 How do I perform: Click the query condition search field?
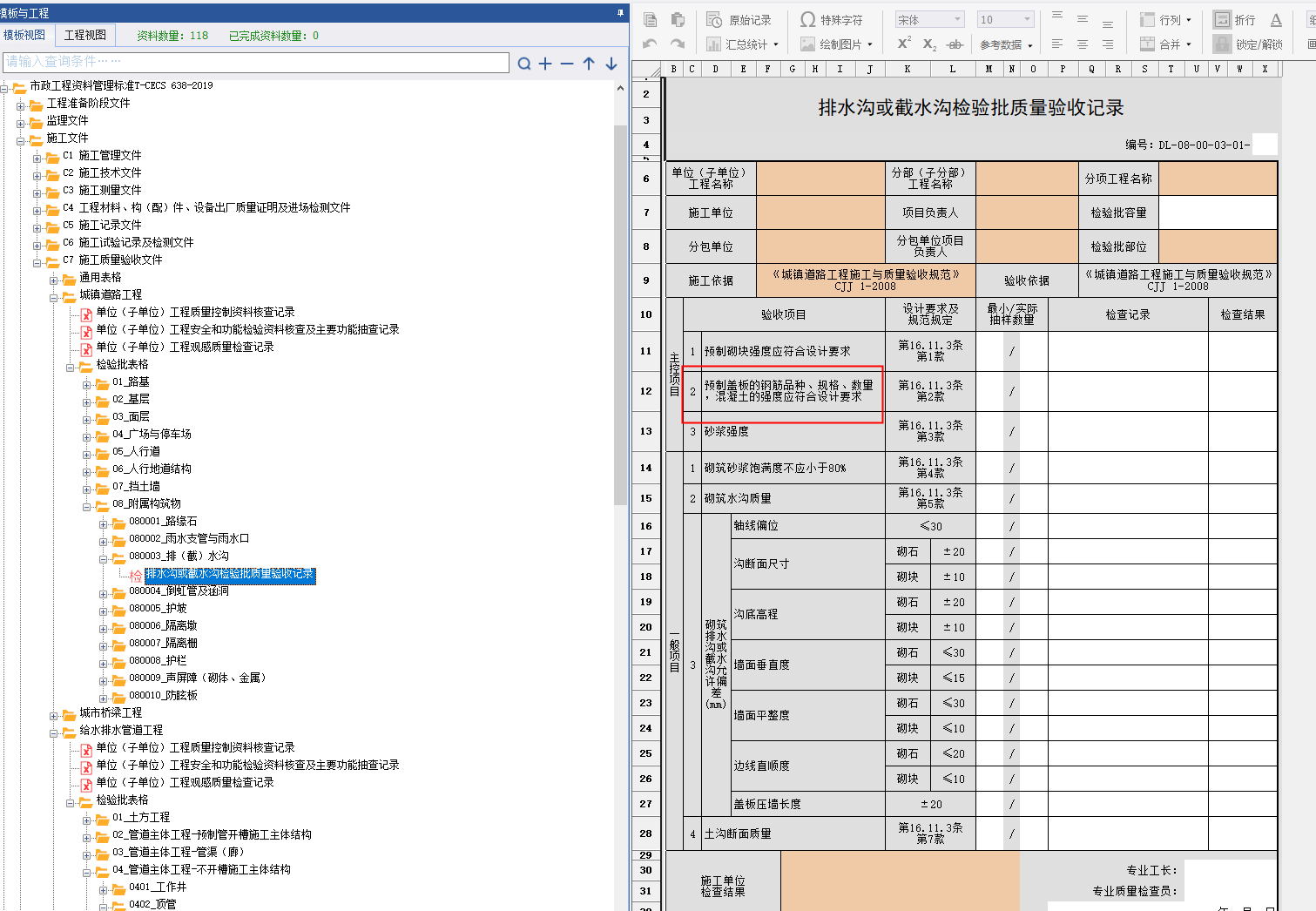(x=256, y=62)
